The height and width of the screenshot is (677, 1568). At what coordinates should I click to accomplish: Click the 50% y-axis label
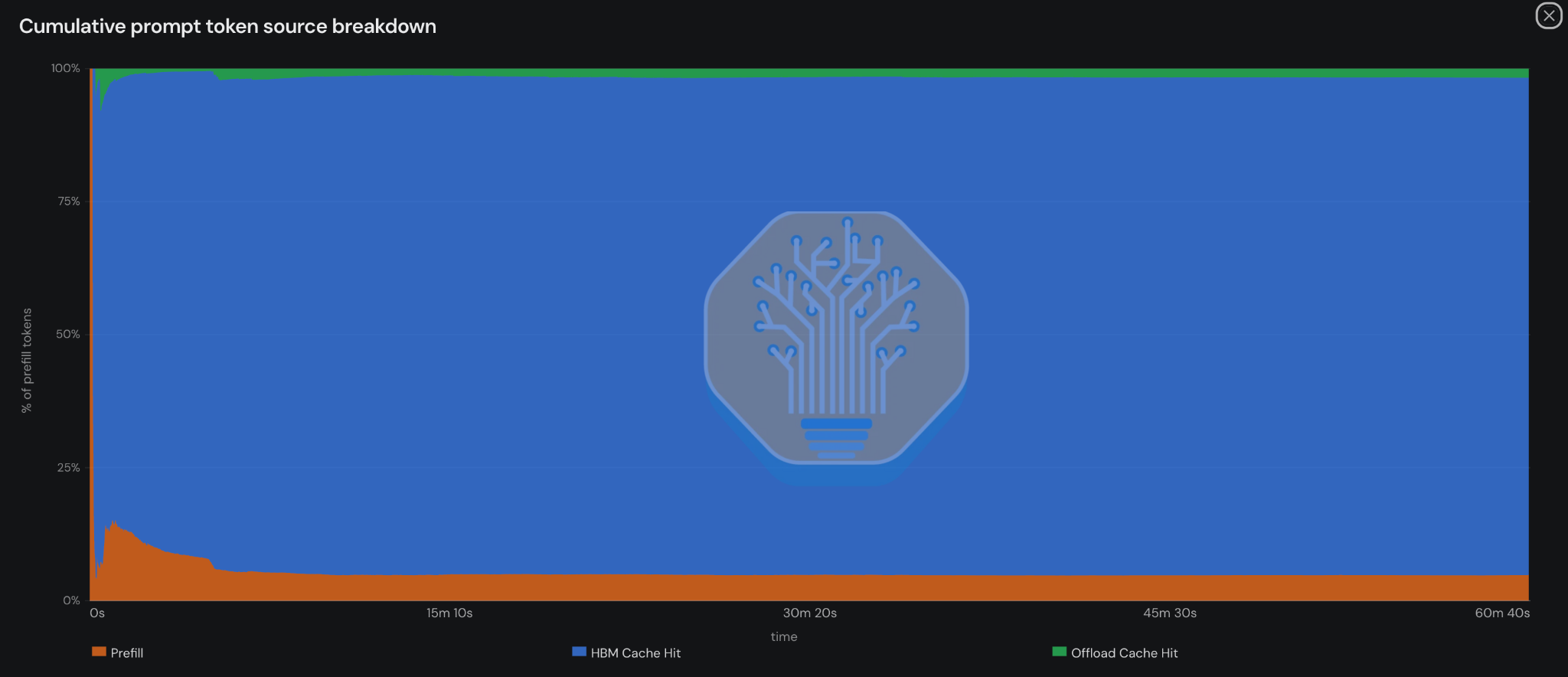coord(68,334)
